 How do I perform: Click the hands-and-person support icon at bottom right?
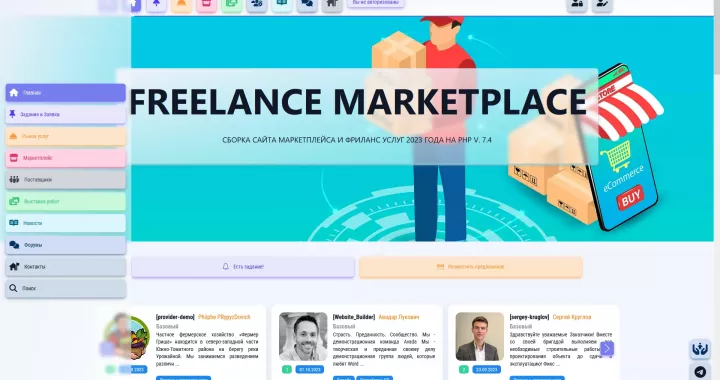coord(700,350)
